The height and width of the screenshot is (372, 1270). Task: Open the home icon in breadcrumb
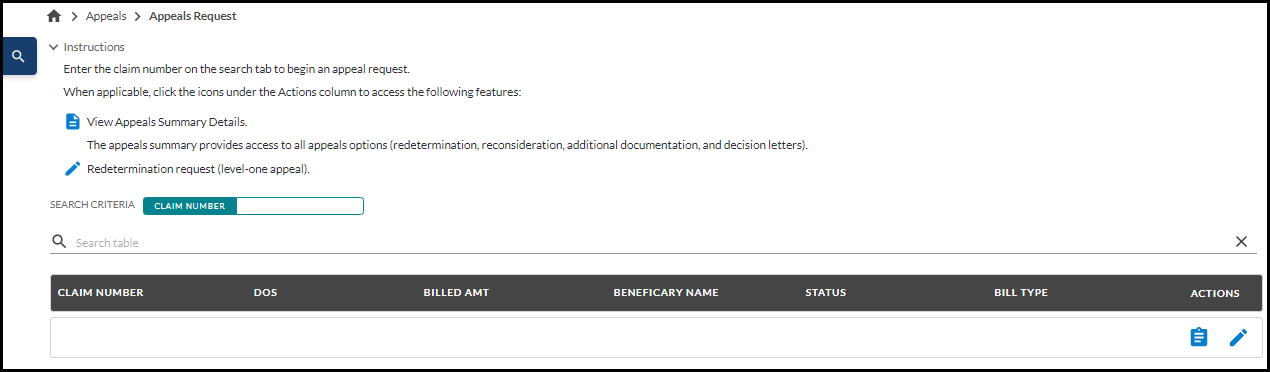pos(54,17)
